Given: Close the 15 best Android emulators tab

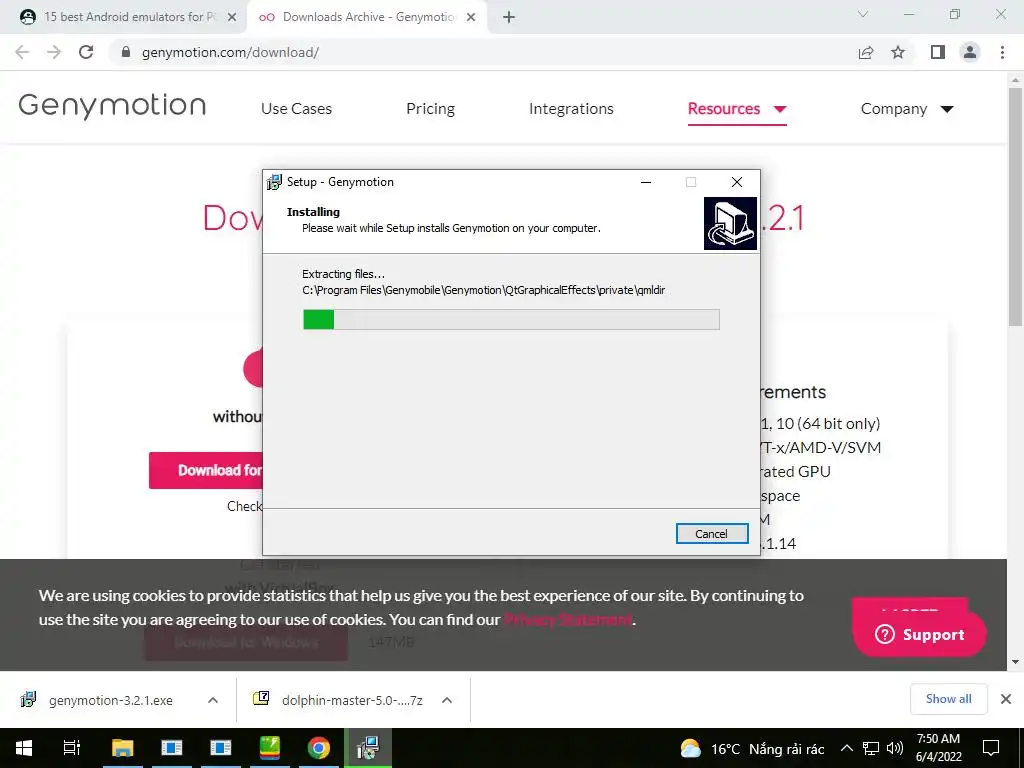Looking at the screenshot, I should tap(232, 18).
